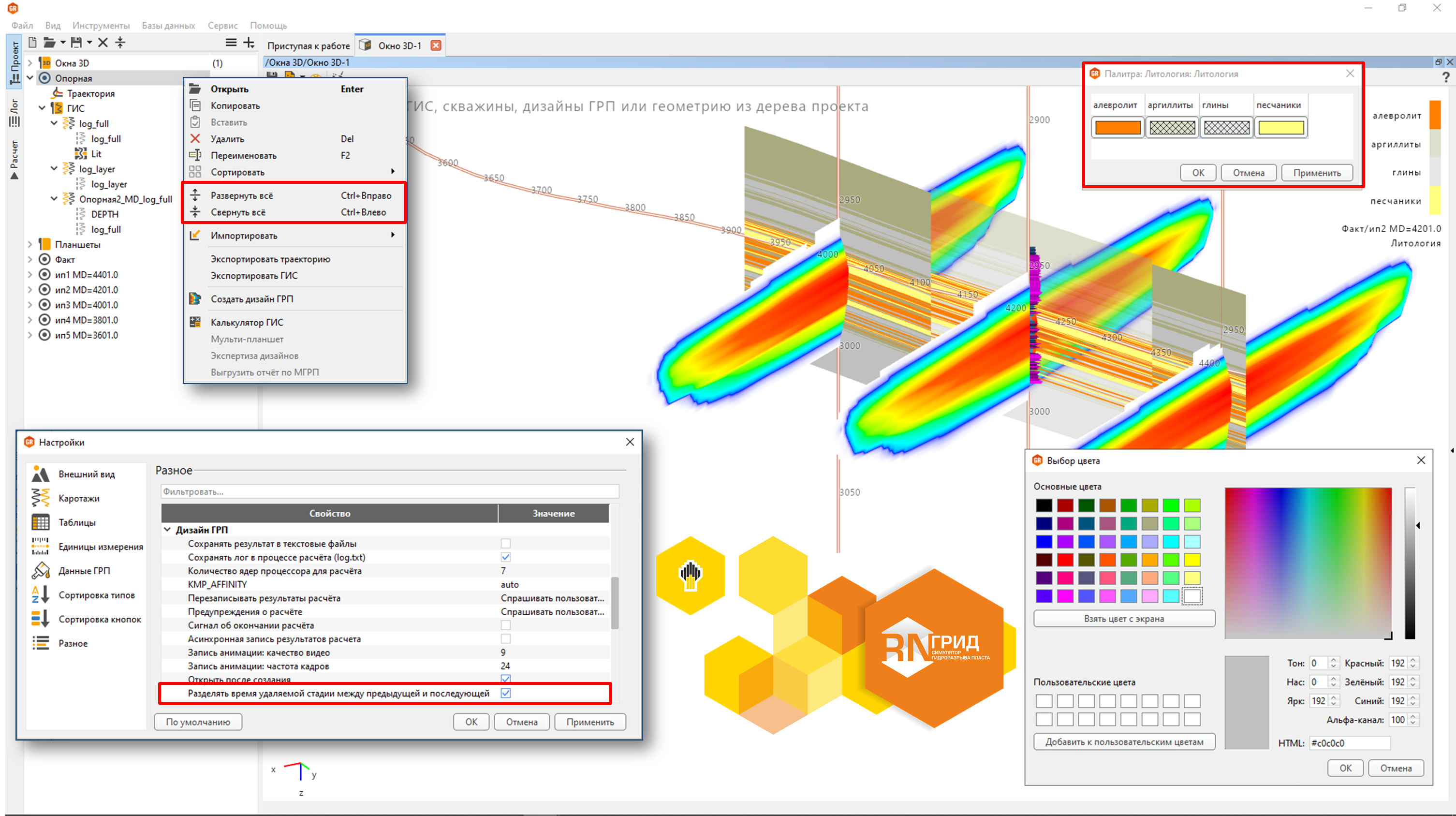Open the Файл menu
Image resolution: width=1456 pixels, height=816 pixels.
point(22,26)
